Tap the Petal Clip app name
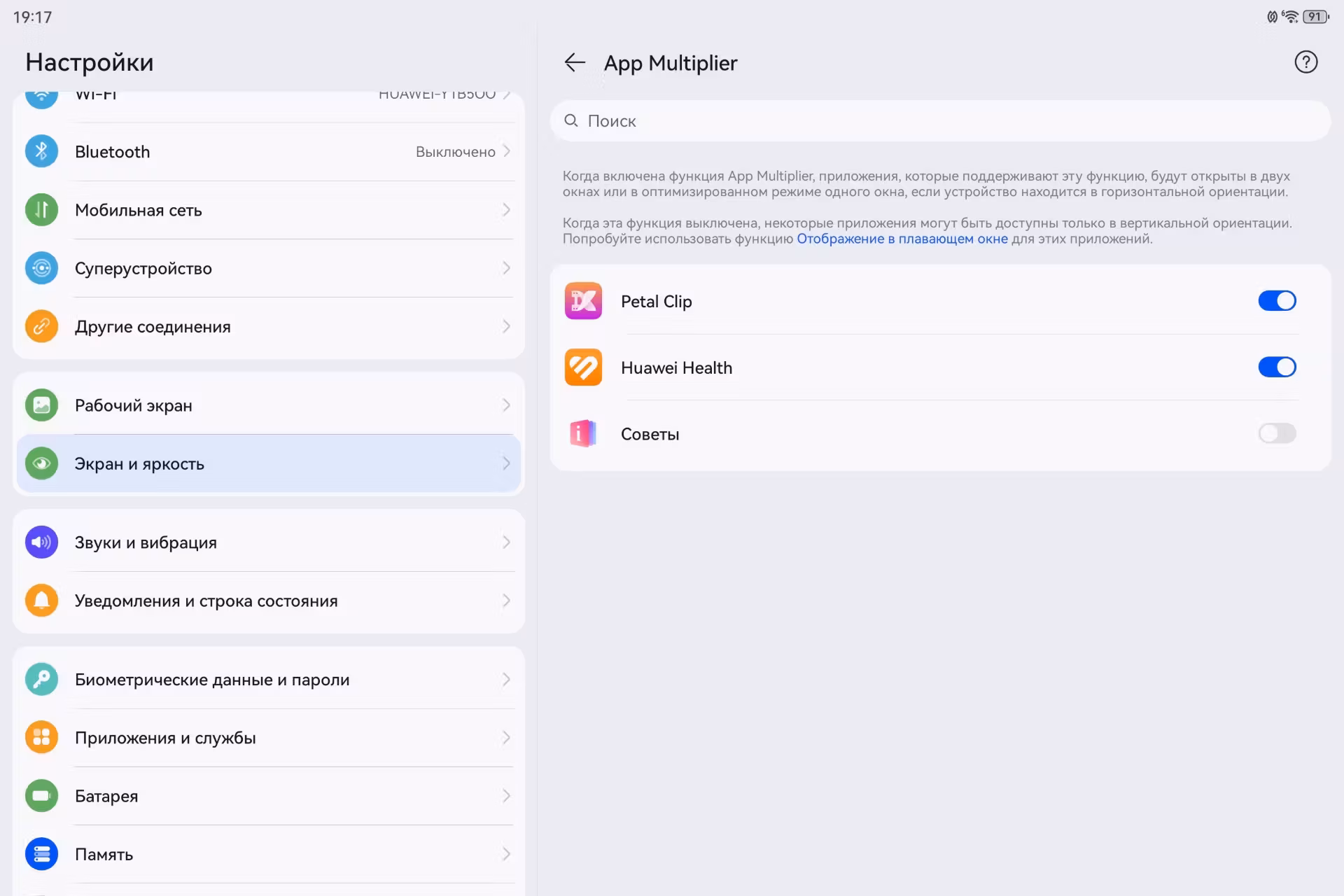 click(x=657, y=301)
